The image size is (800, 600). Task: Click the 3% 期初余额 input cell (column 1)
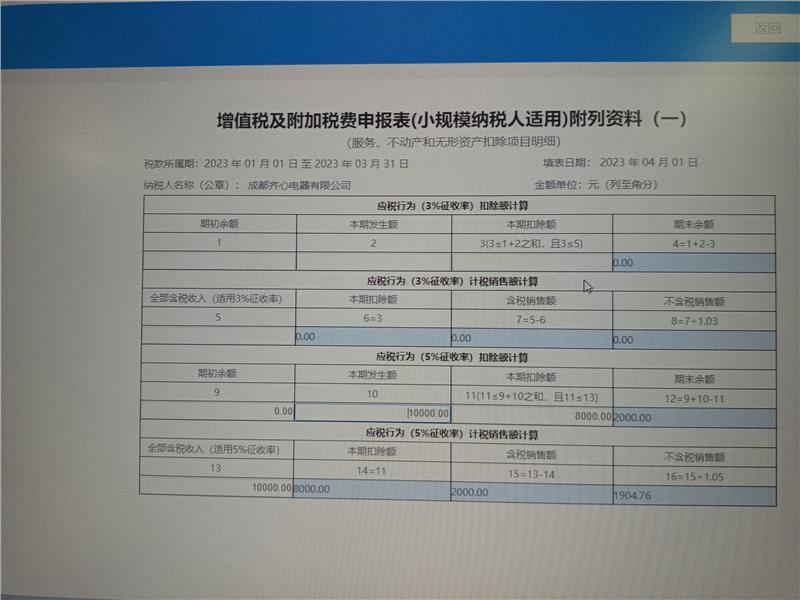pyautogui.click(x=220, y=261)
